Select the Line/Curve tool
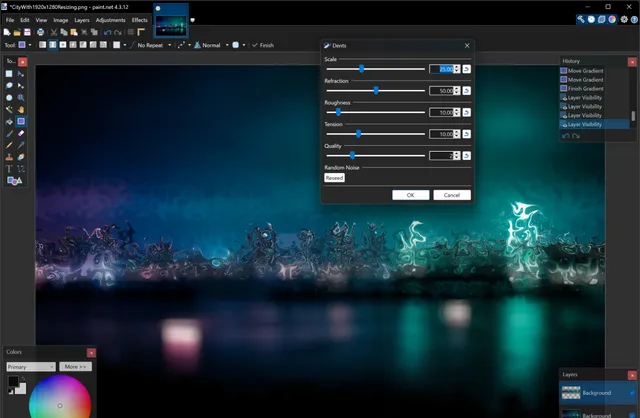 [x=21, y=169]
